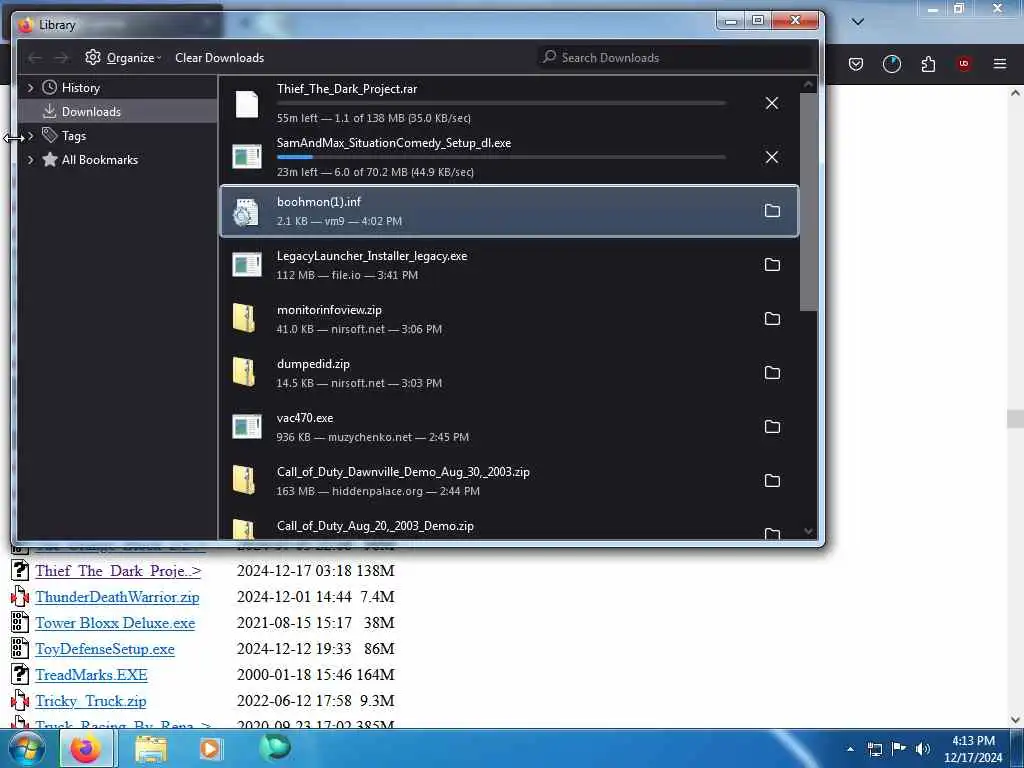The width and height of the screenshot is (1024, 768).
Task: Click the Tower Bloxx Deluxe.exe file type icon
Action: click(20, 622)
